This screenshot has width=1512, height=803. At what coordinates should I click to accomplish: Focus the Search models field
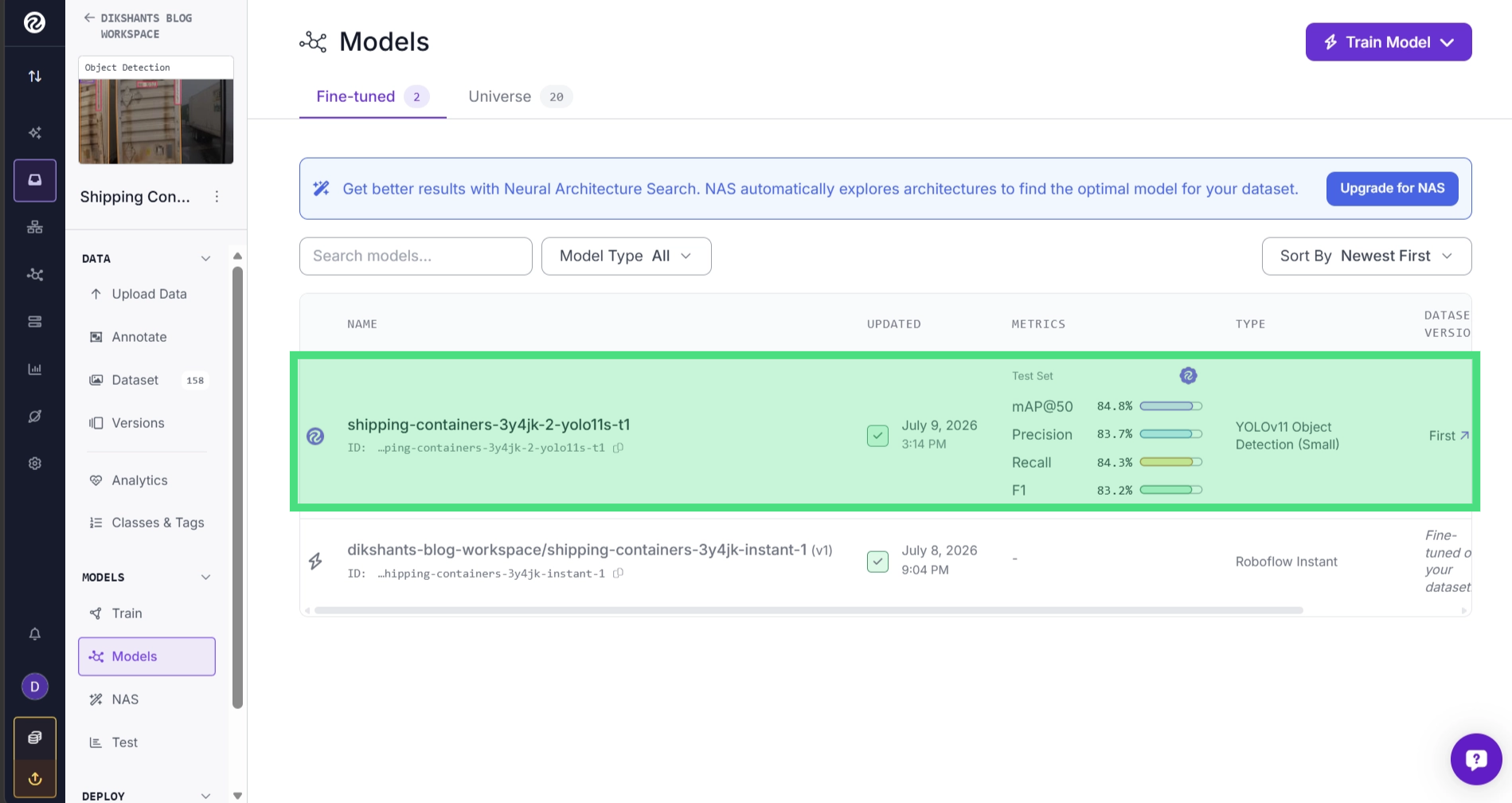tap(416, 257)
